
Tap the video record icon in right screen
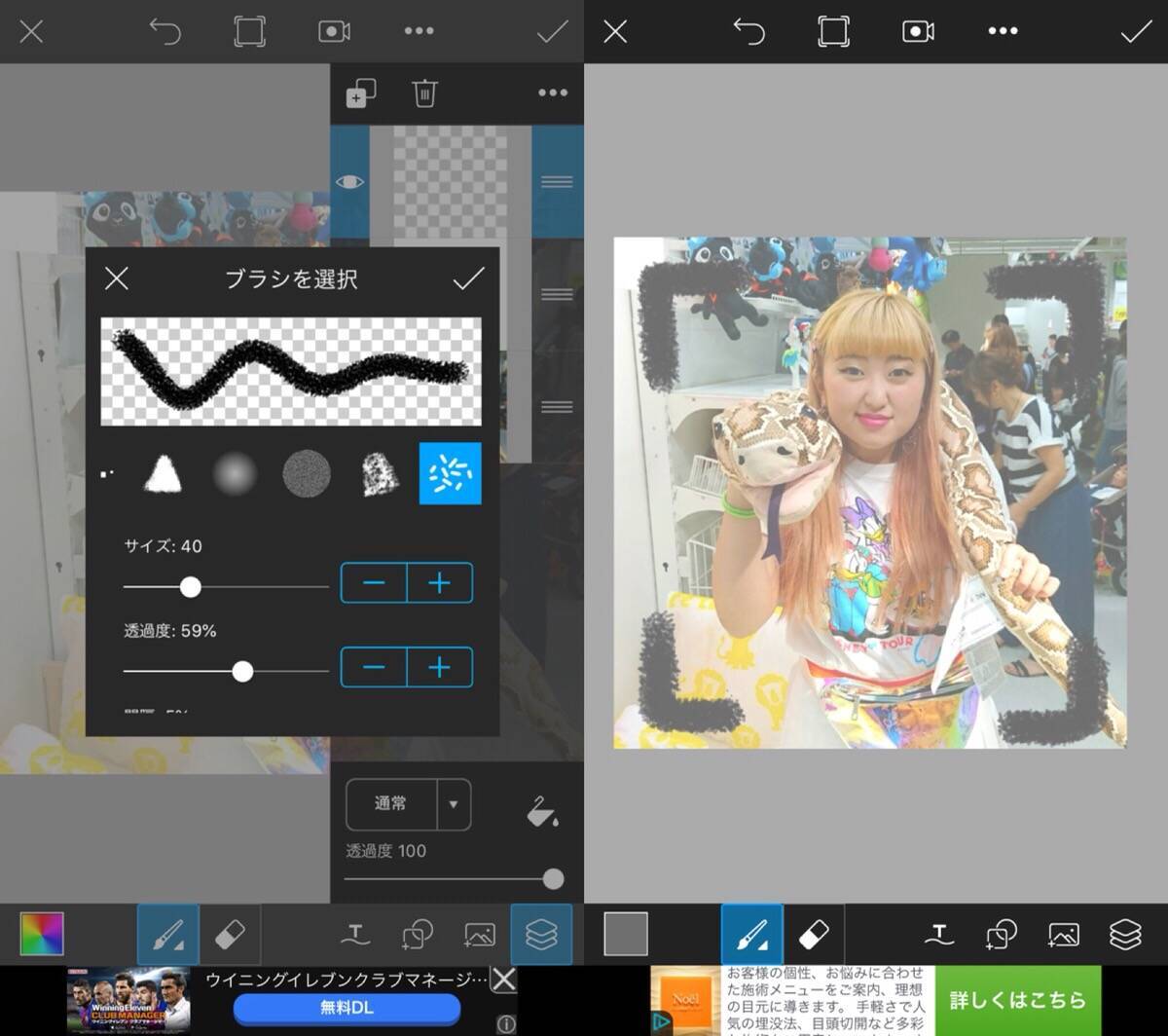918,31
